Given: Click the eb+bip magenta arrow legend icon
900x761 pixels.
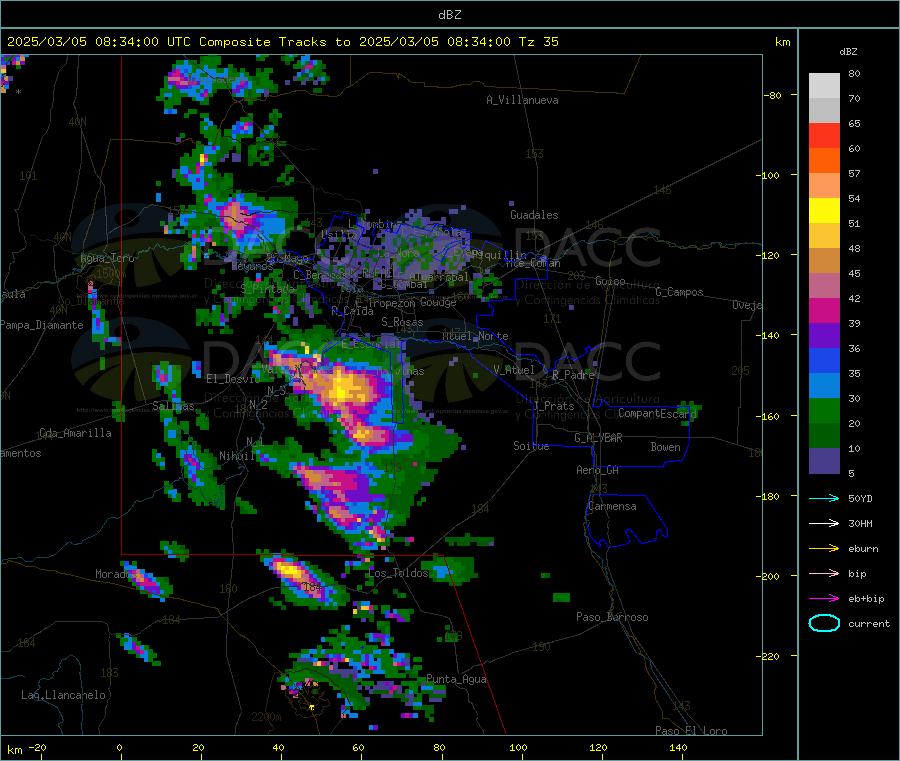Looking at the screenshot, I should 824,599.
